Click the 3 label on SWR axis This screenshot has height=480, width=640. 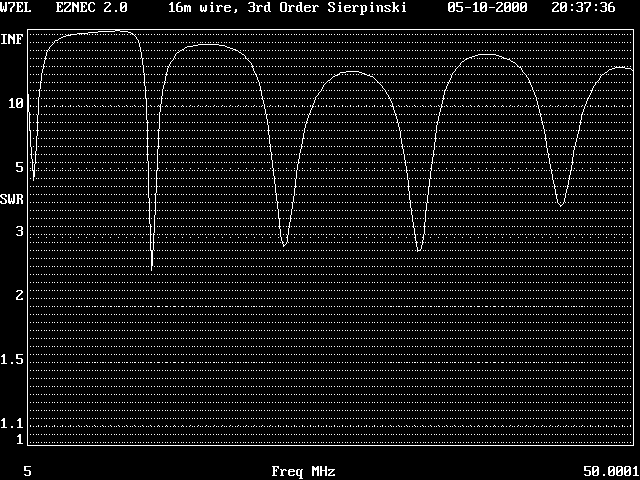pyautogui.click(x=20, y=231)
